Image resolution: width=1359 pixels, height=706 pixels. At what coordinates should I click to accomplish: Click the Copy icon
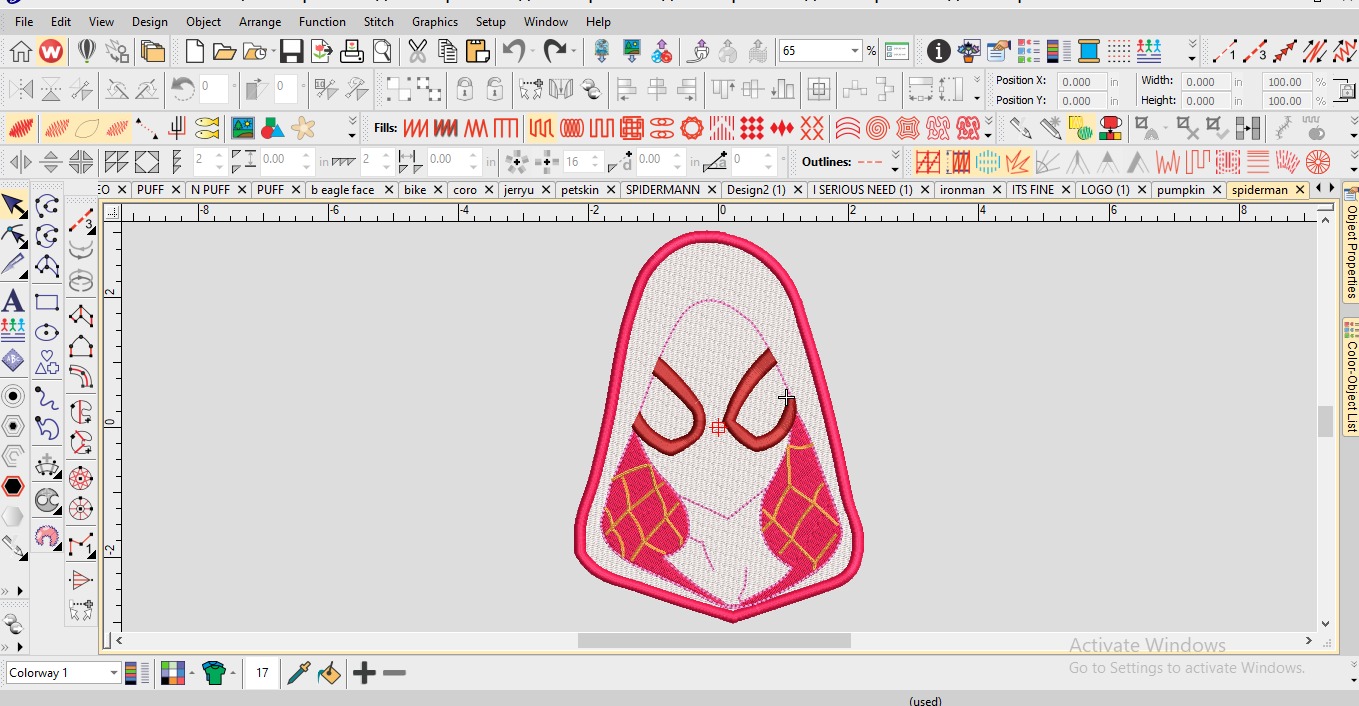pos(447,51)
